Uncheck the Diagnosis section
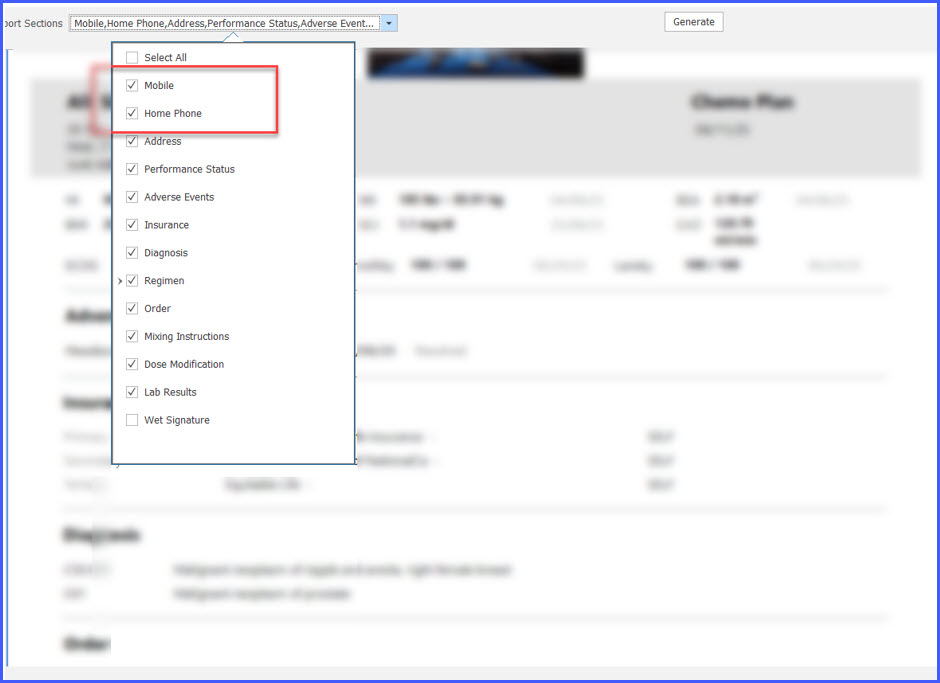 (x=132, y=252)
